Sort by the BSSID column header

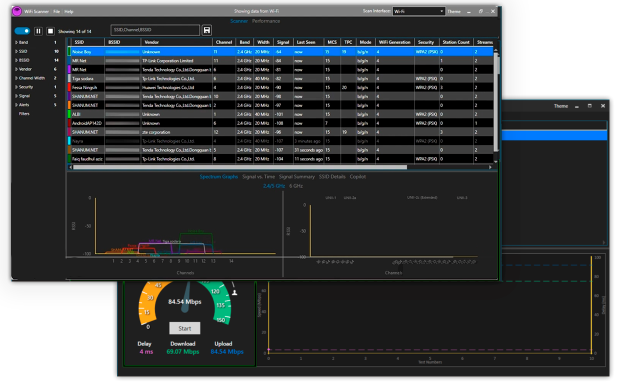coord(123,42)
